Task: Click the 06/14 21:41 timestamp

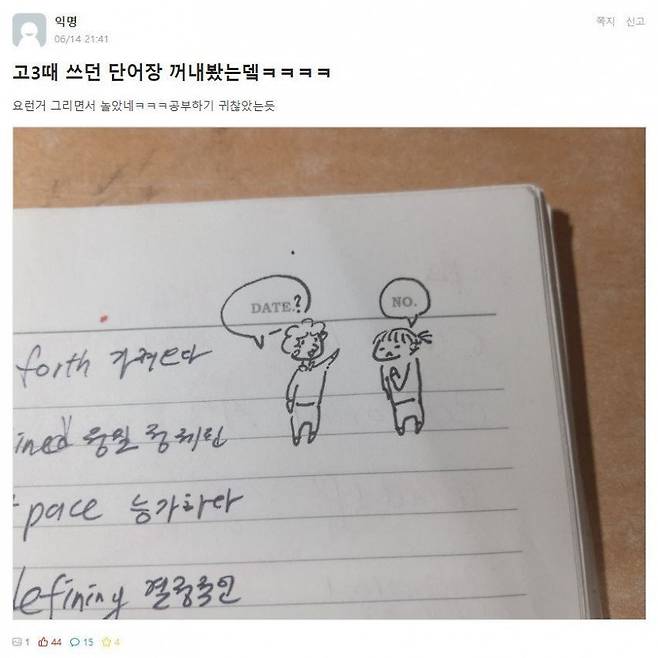Action: click(81, 39)
